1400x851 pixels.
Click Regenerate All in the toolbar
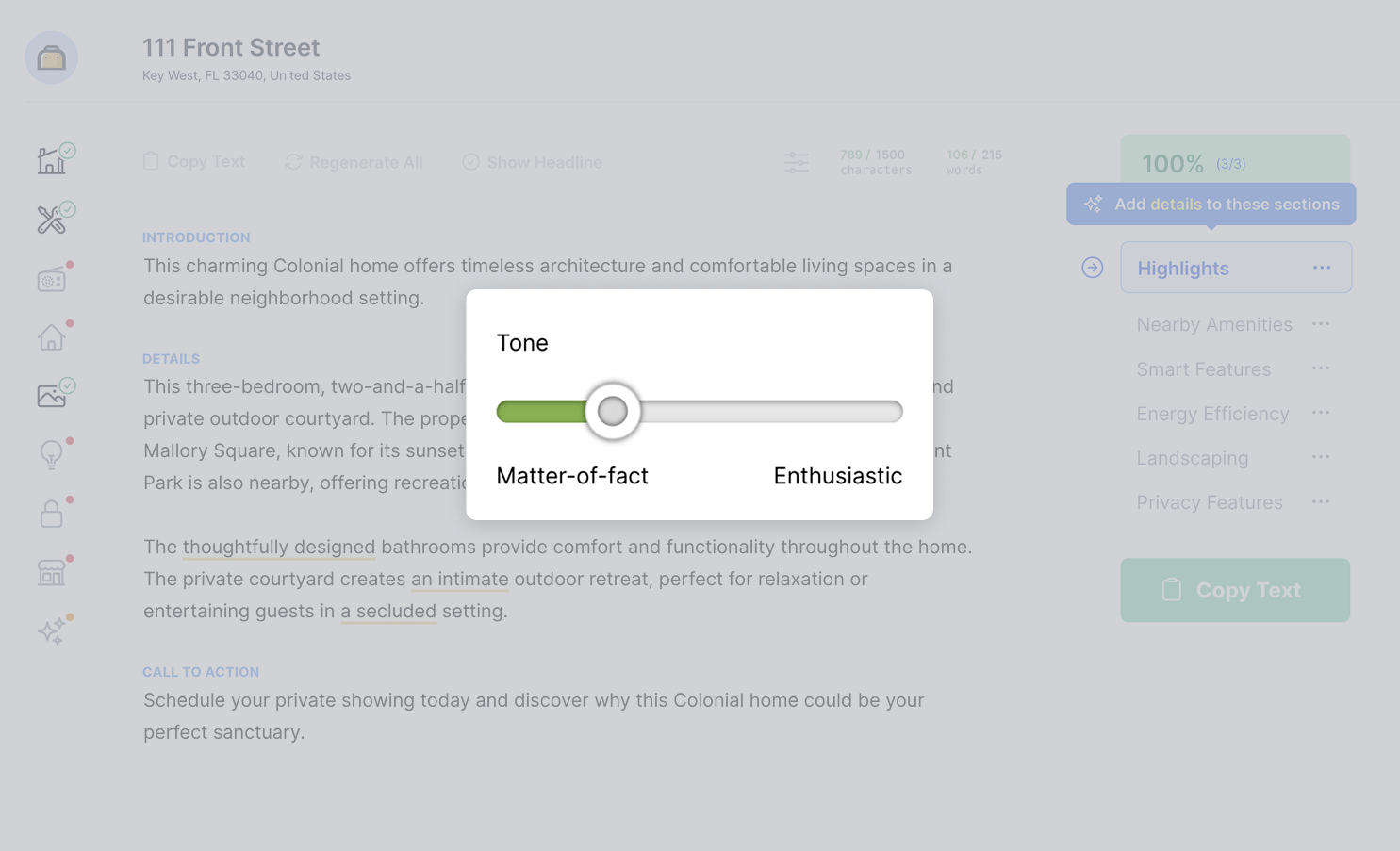(x=354, y=162)
